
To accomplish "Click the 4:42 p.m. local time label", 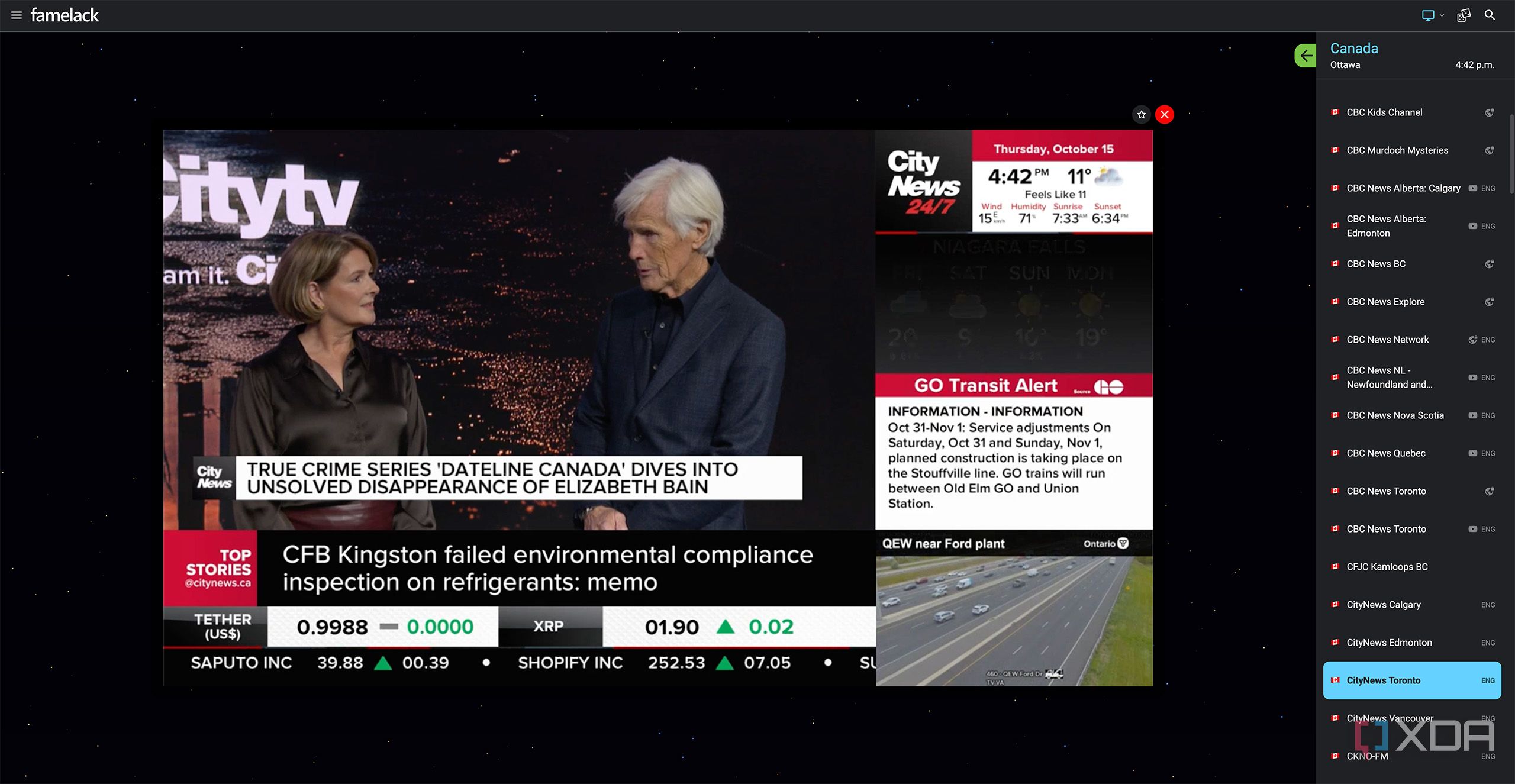I will click(x=1475, y=65).
